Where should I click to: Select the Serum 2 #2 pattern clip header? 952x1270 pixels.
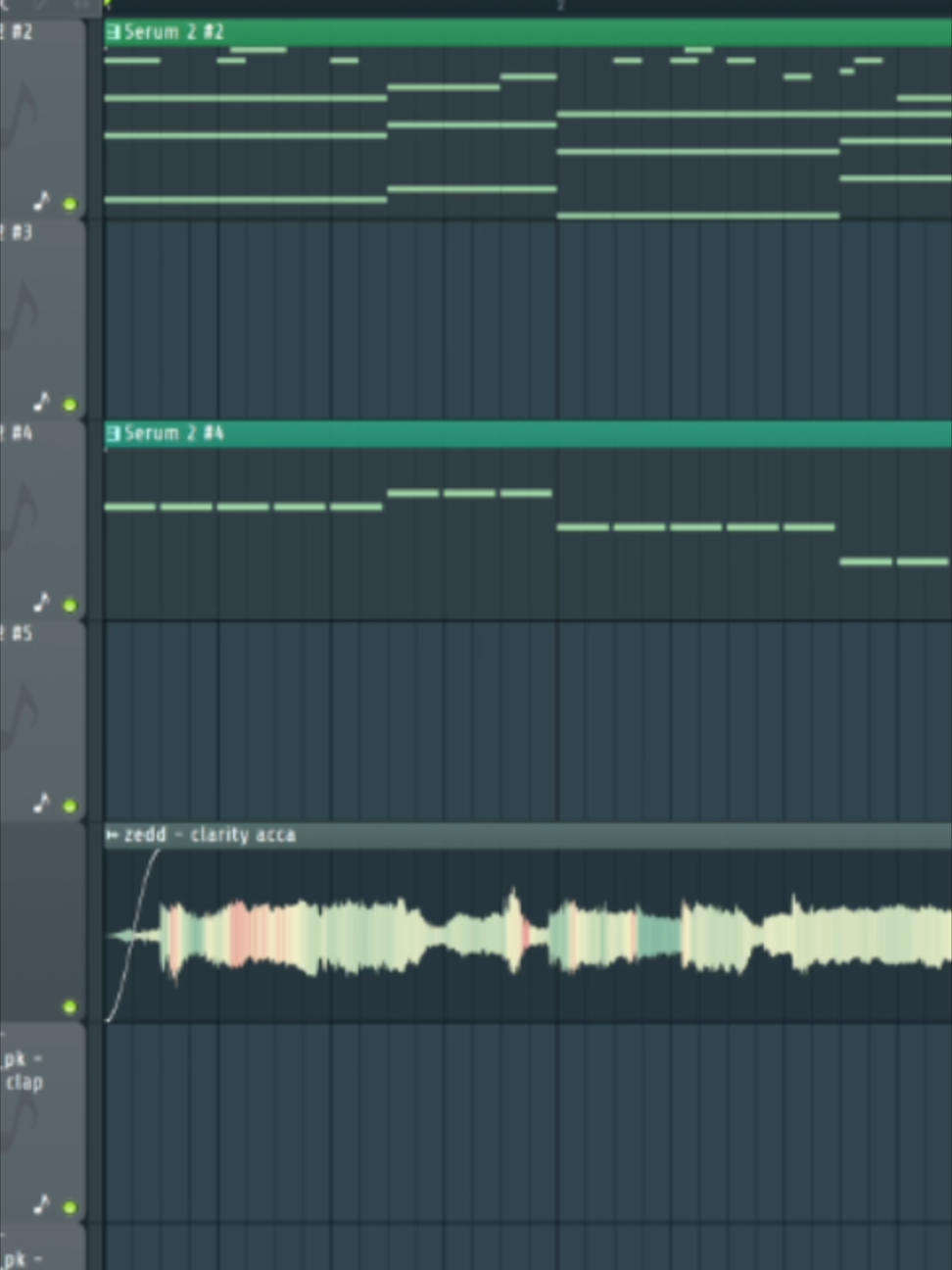tap(528, 32)
